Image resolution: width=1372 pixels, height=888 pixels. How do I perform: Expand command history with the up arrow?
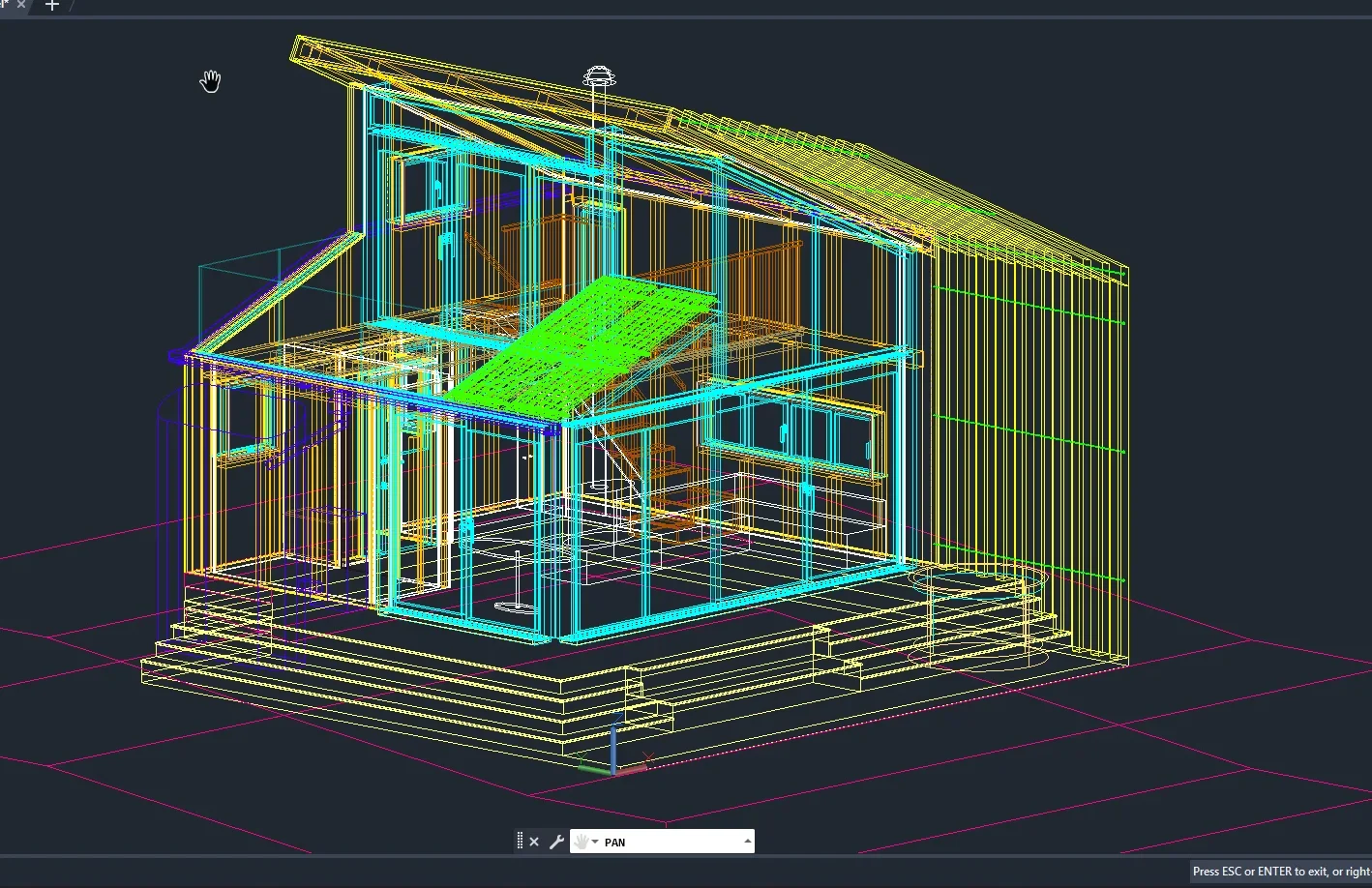pos(747,842)
